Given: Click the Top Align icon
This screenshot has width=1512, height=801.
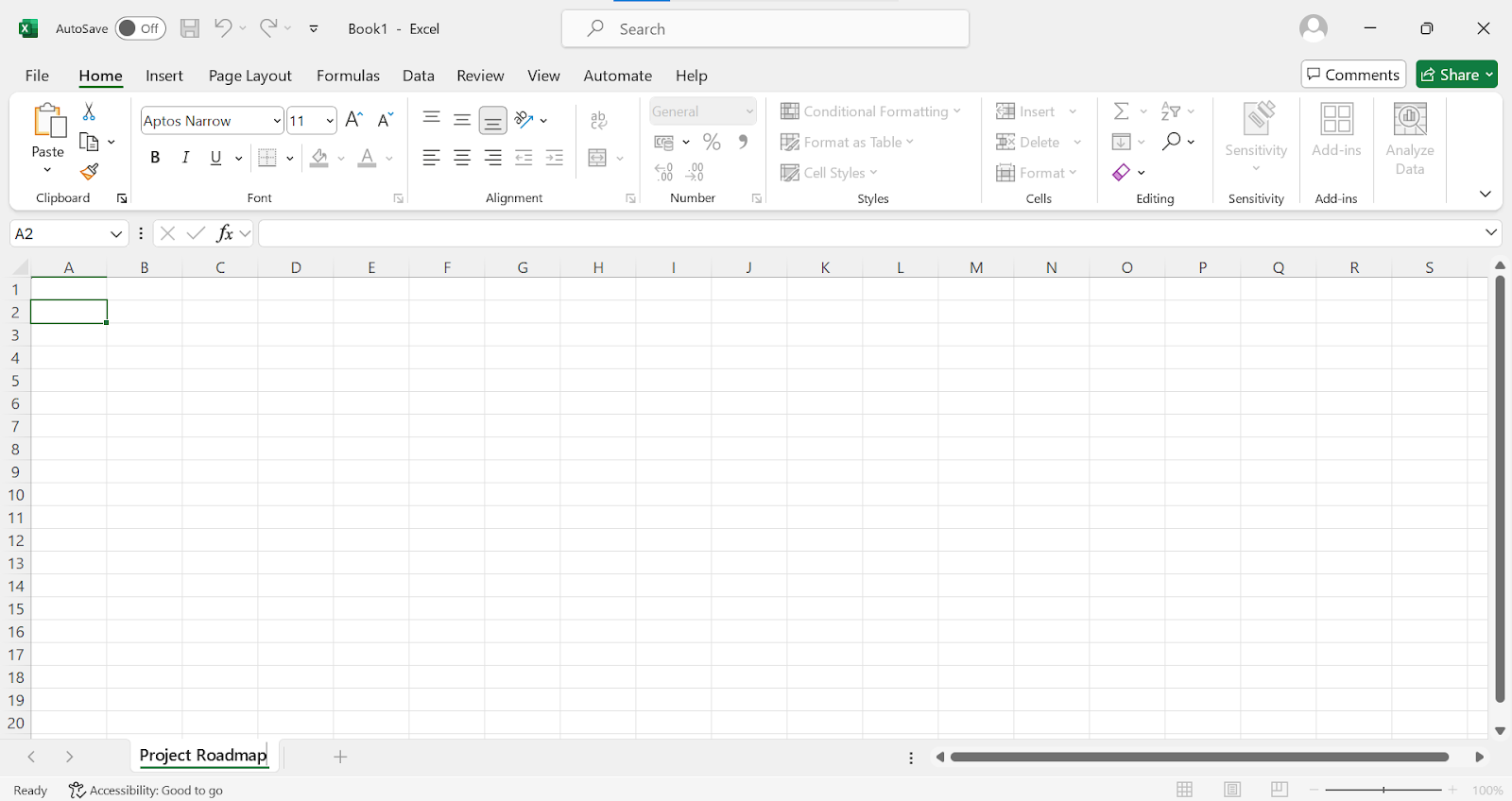Looking at the screenshot, I should pyautogui.click(x=432, y=120).
